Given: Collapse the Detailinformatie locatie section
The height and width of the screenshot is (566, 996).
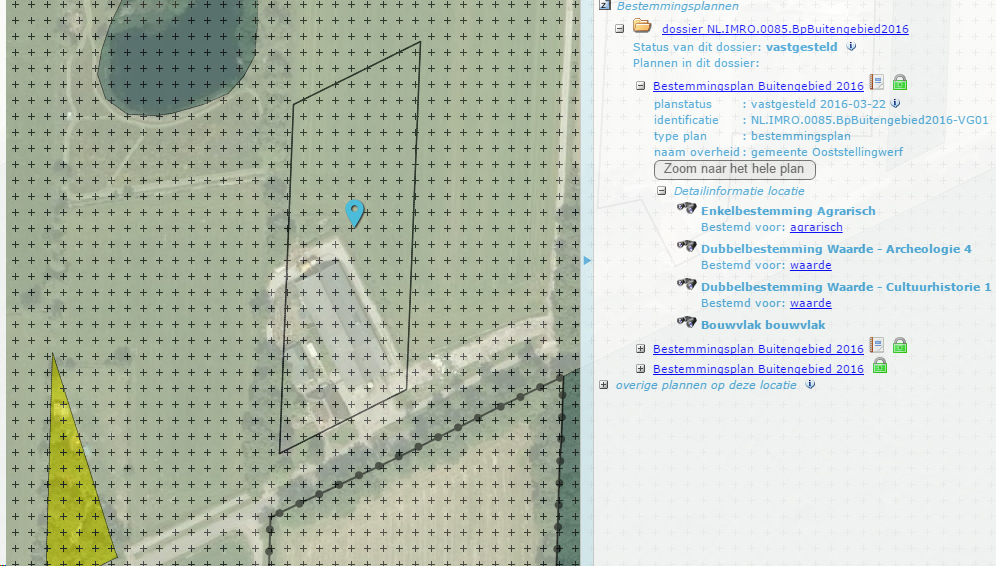Looking at the screenshot, I should coord(661,191).
